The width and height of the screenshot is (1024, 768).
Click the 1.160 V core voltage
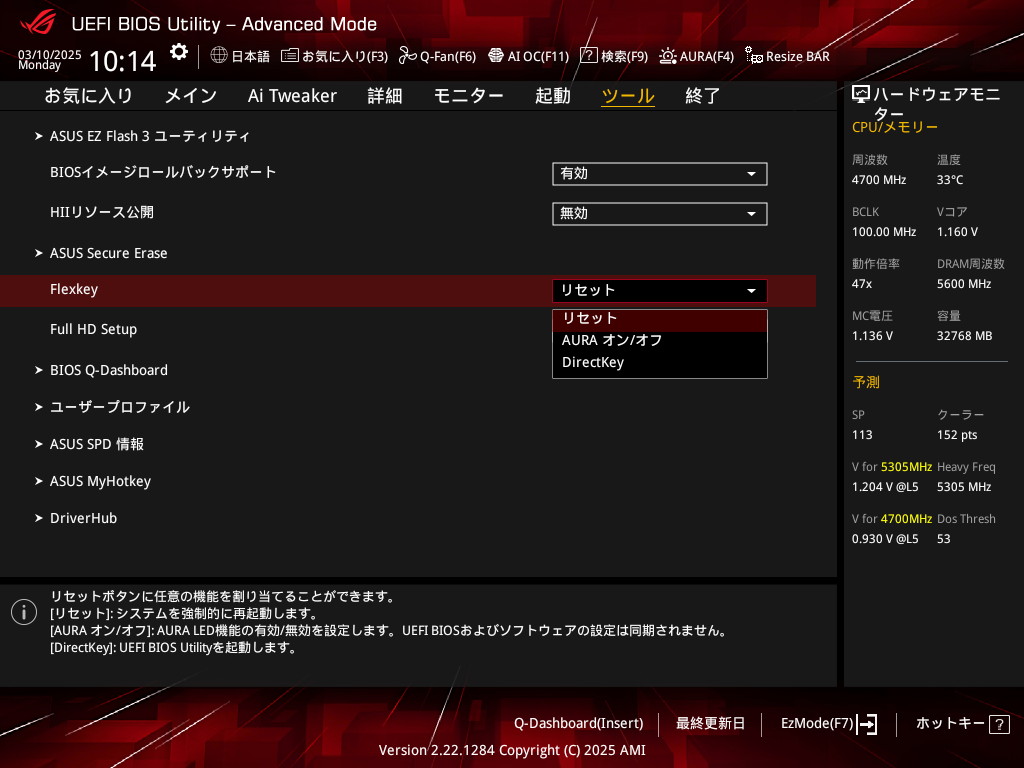[x=957, y=232]
